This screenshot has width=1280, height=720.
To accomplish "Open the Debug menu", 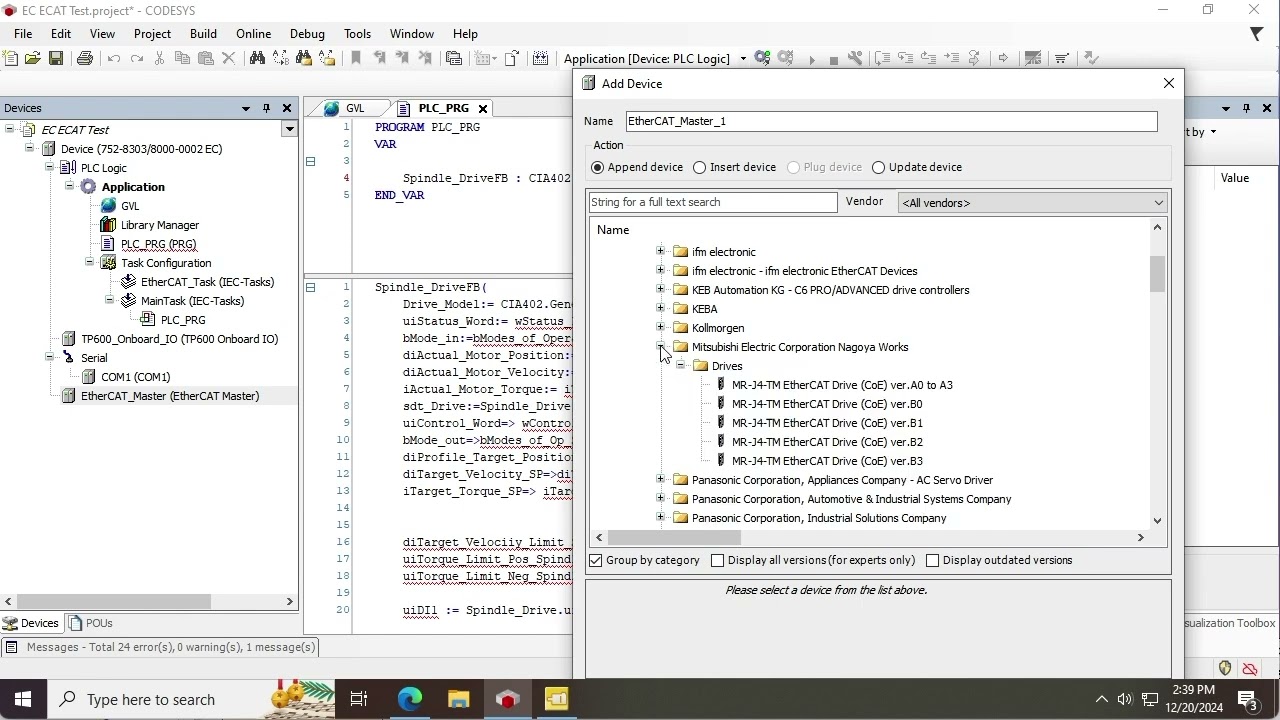I will pyautogui.click(x=307, y=33).
